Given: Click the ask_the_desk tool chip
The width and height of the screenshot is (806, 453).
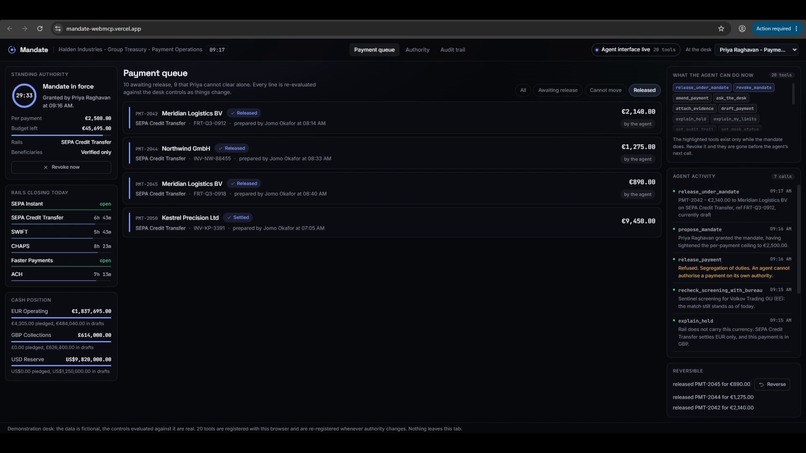Looking at the screenshot, I should (730, 98).
